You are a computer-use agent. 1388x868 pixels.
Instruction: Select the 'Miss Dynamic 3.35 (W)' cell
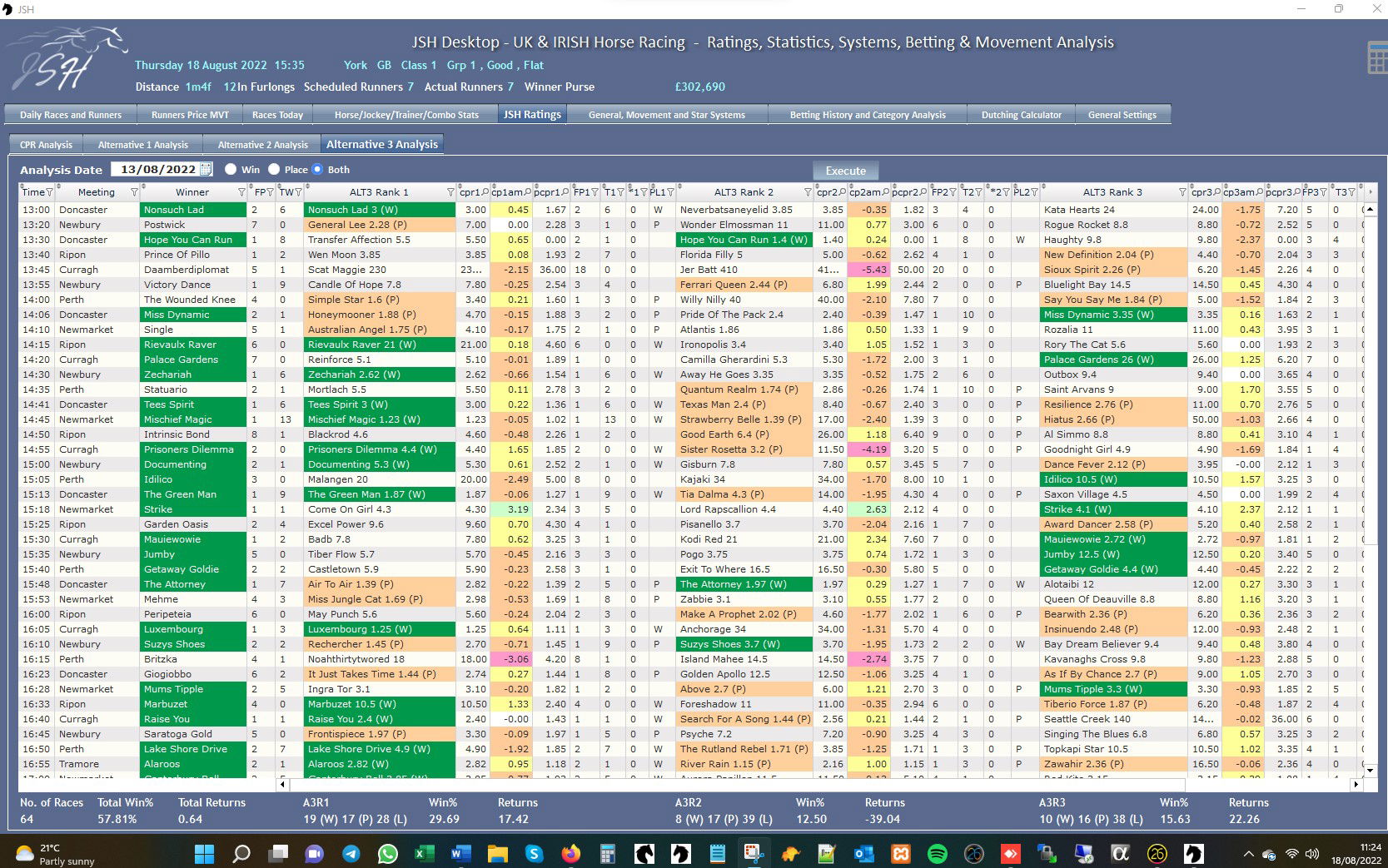tap(1114, 315)
